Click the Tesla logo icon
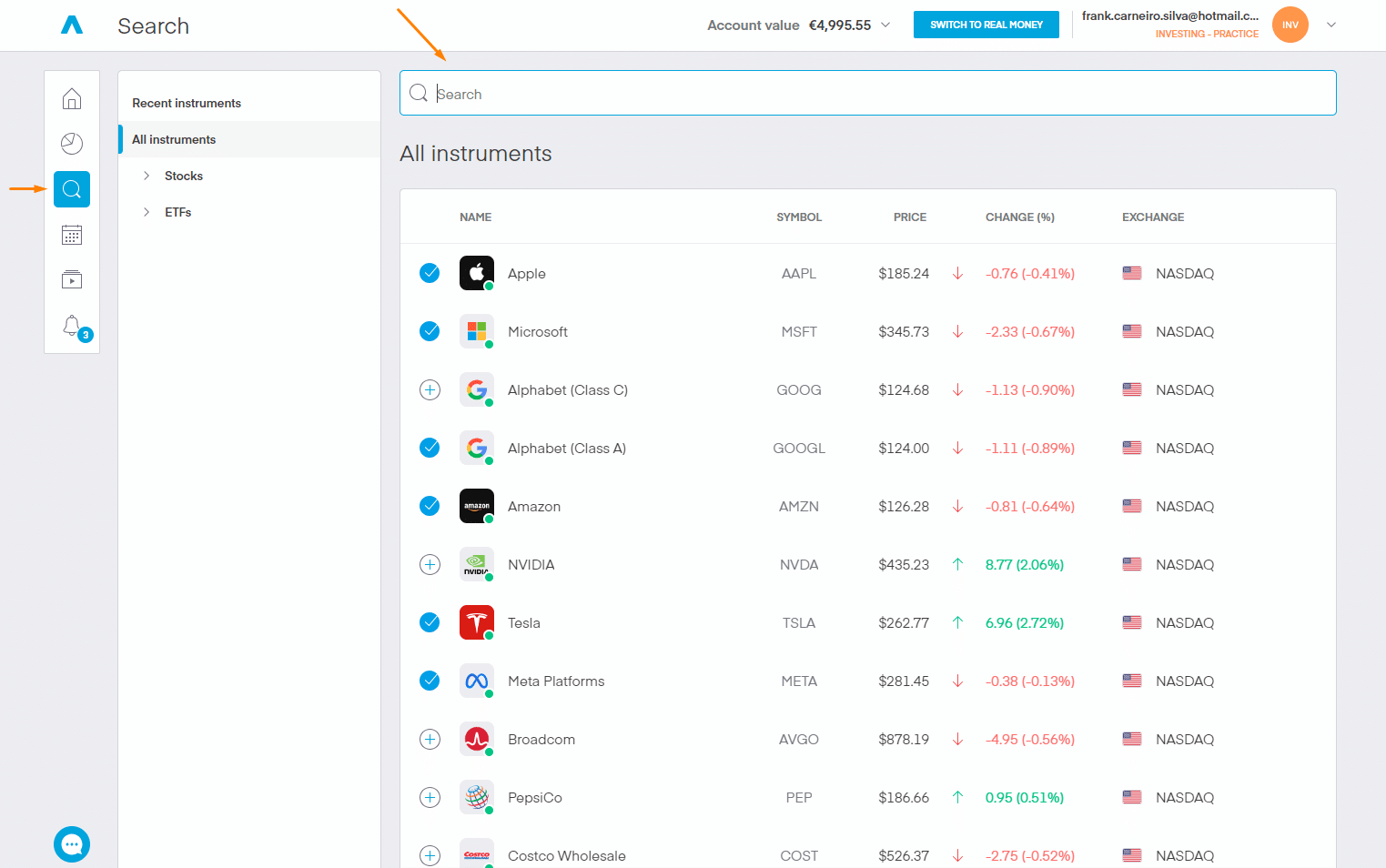Viewport: 1386px width, 868px height. [x=477, y=622]
